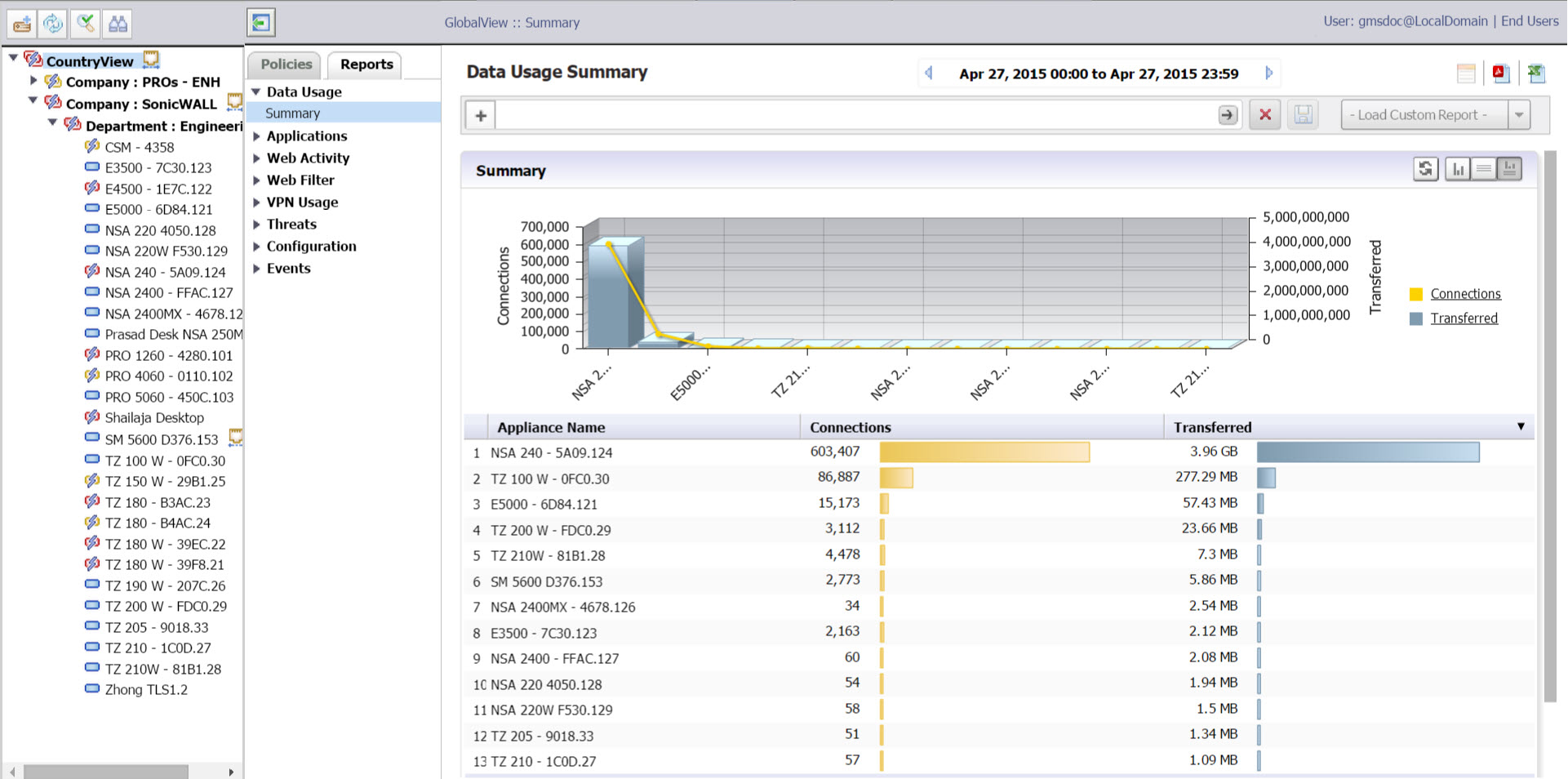1568x779 pixels.
Task: Click the magnifier with checkmark toolbar icon
Action: tap(86, 24)
